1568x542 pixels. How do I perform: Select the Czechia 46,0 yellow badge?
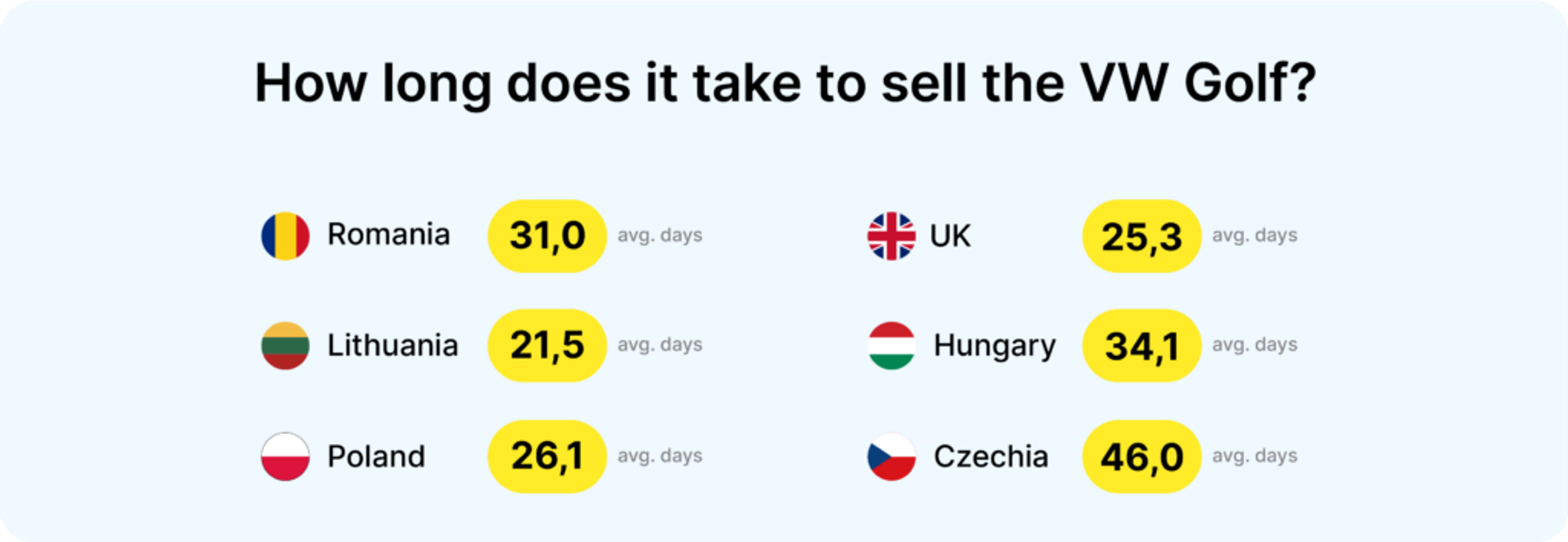[1141, 457]
